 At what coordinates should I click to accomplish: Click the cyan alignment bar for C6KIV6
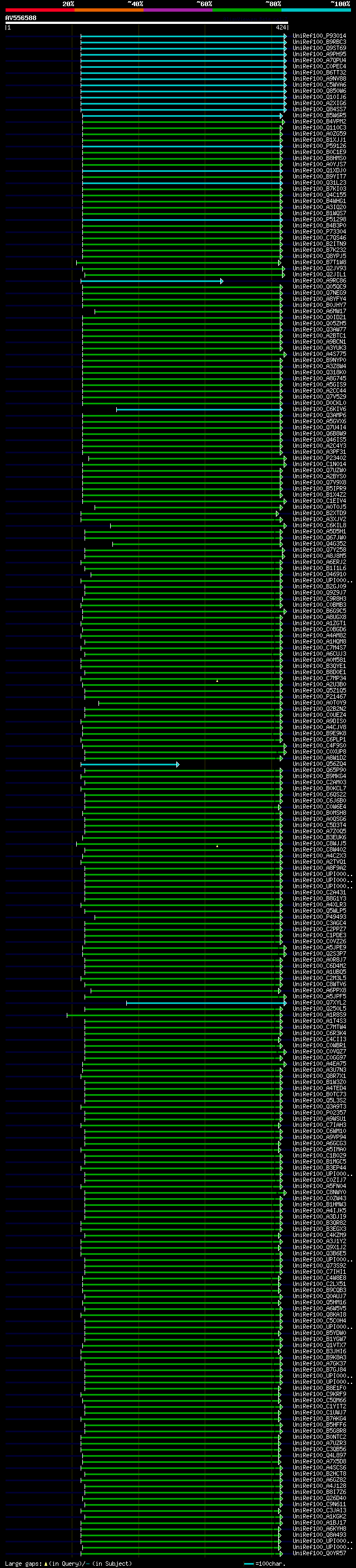200,409
